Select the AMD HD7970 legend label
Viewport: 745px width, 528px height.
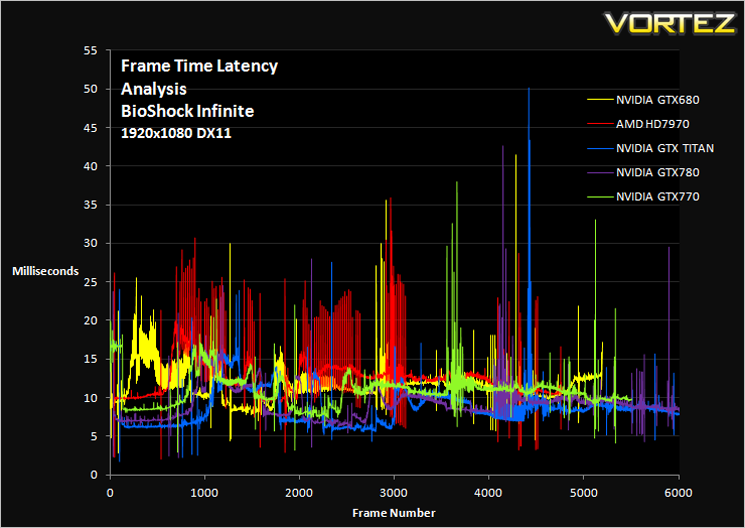click(x=652, y=125)
